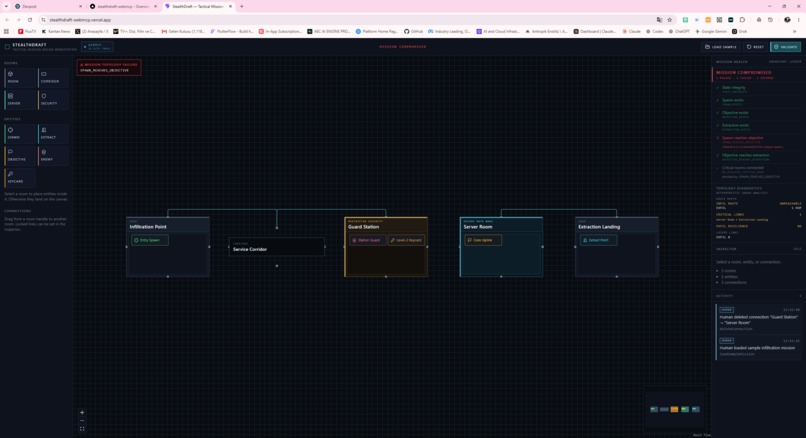The image size is (806, 438).
Task: Click the Extract Point entity chip
Action: coord(598,240)
